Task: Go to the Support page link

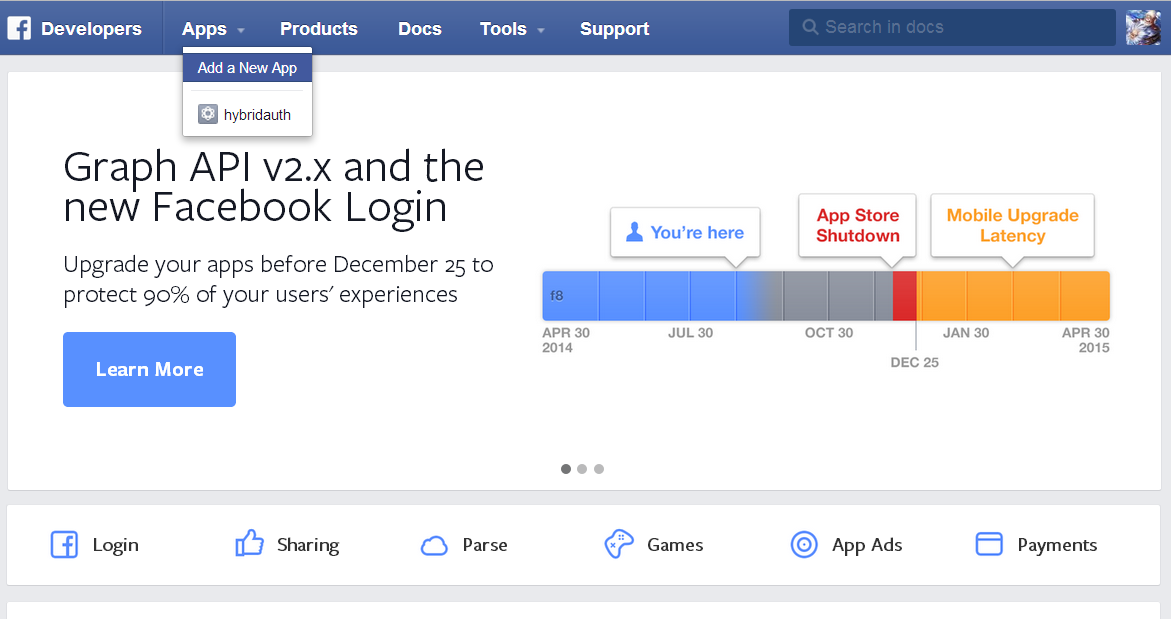Action: pos(615,29)
